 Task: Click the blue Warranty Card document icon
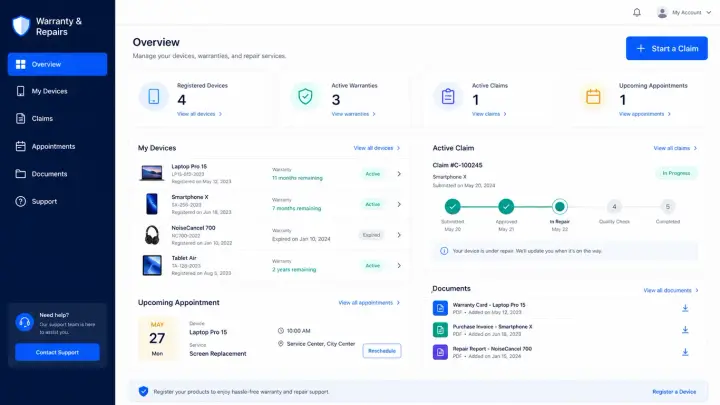[440, 308]
